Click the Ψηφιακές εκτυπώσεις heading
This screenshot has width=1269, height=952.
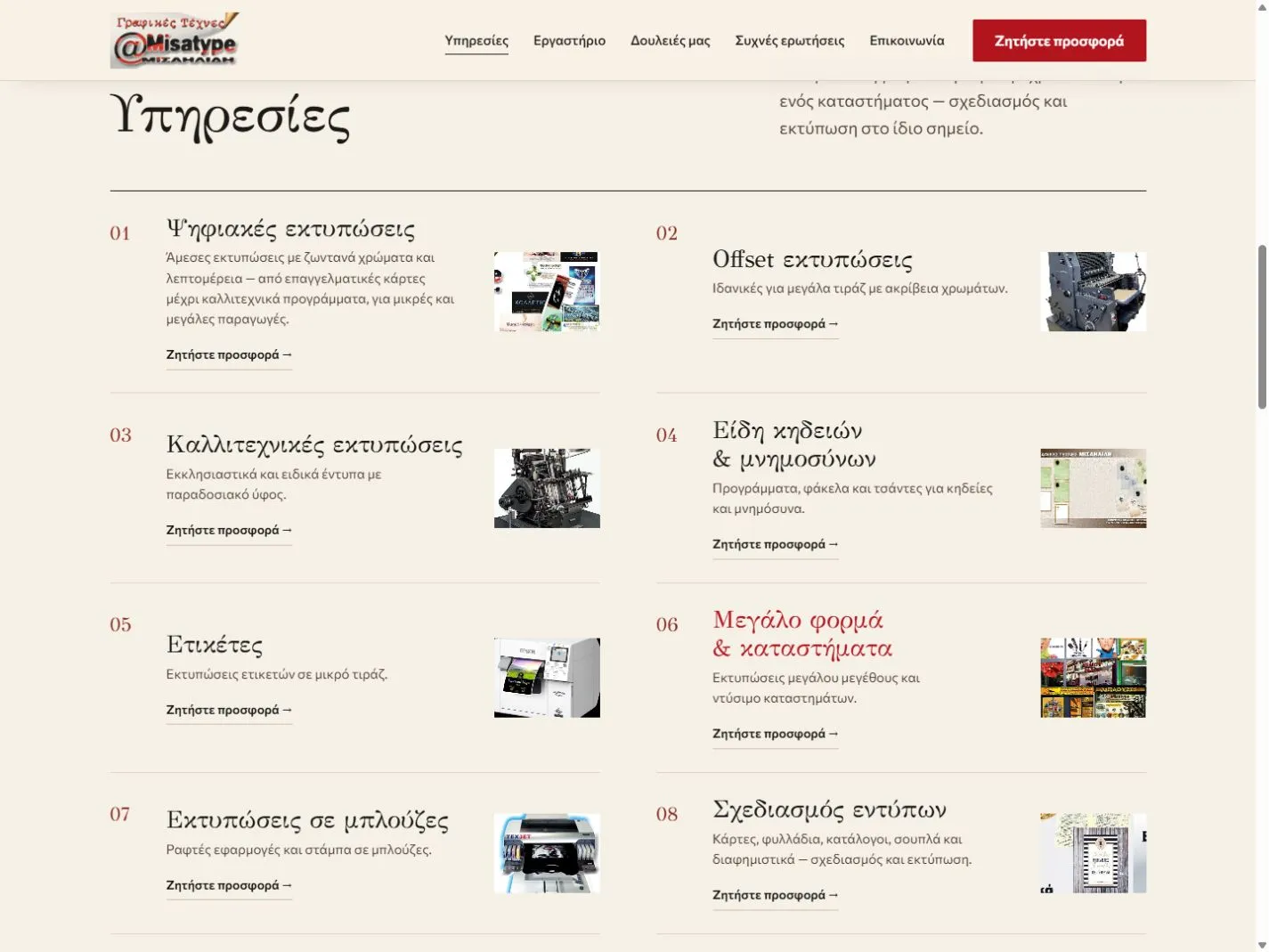coord(290,230)
